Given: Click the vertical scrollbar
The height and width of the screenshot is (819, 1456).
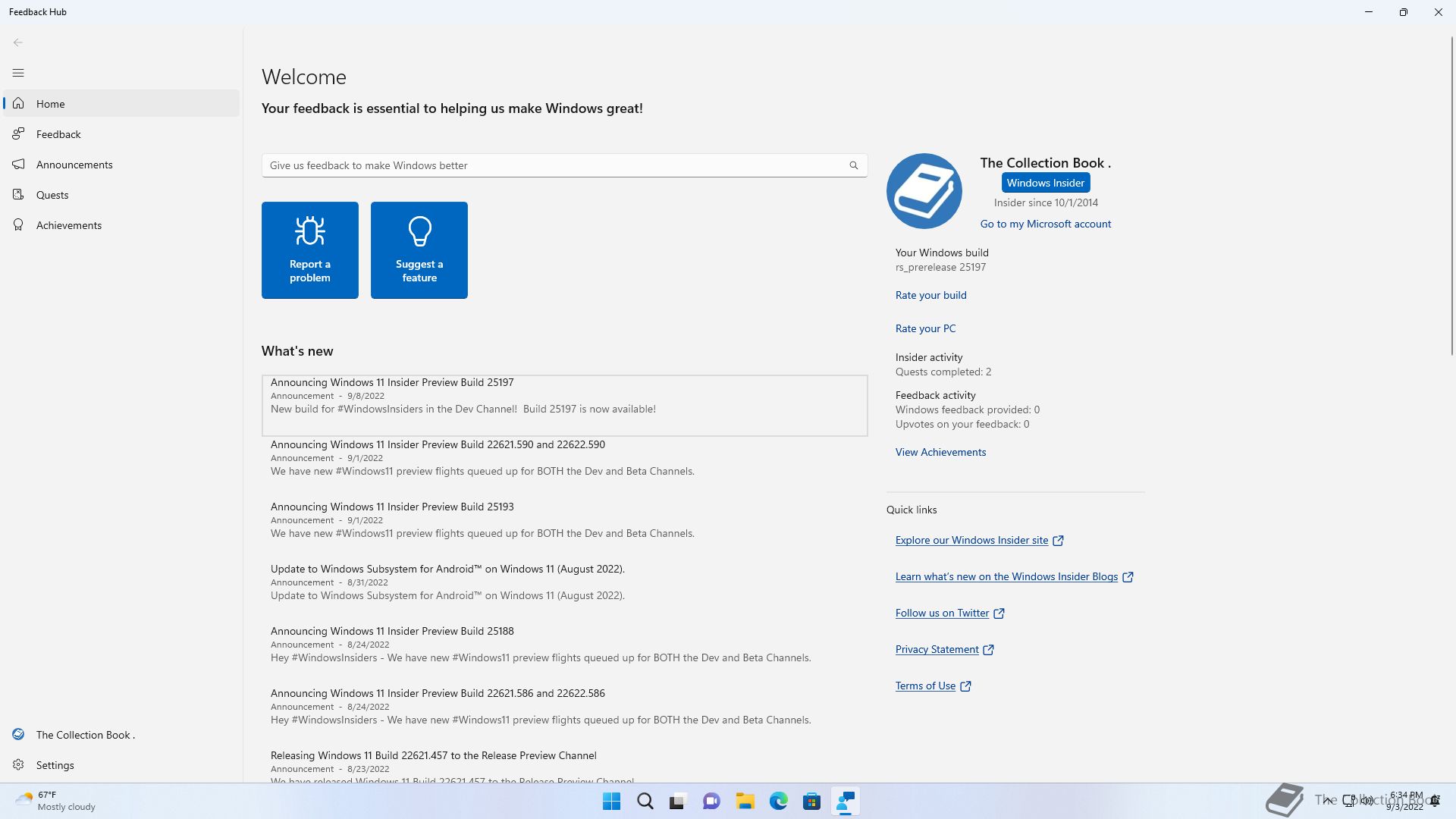Looking at the screenshot, I should click(x=1451, y=197).
